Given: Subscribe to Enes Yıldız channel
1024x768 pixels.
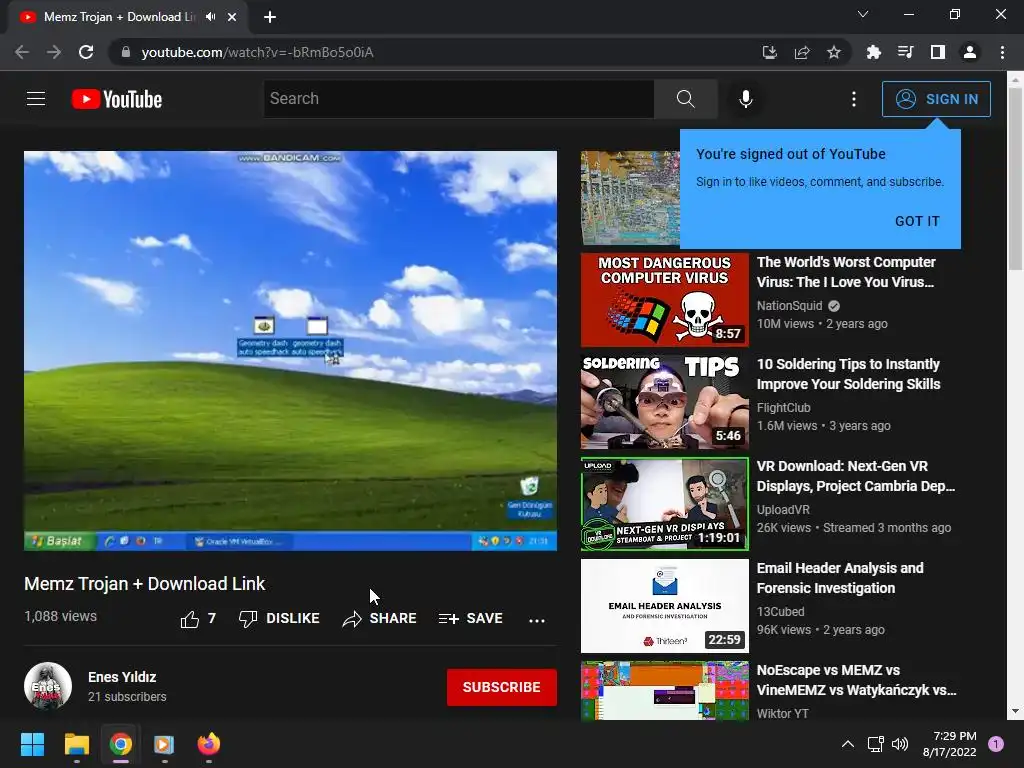Looking at the screenshot, I should pyautogui.click(x=502, y=687).
